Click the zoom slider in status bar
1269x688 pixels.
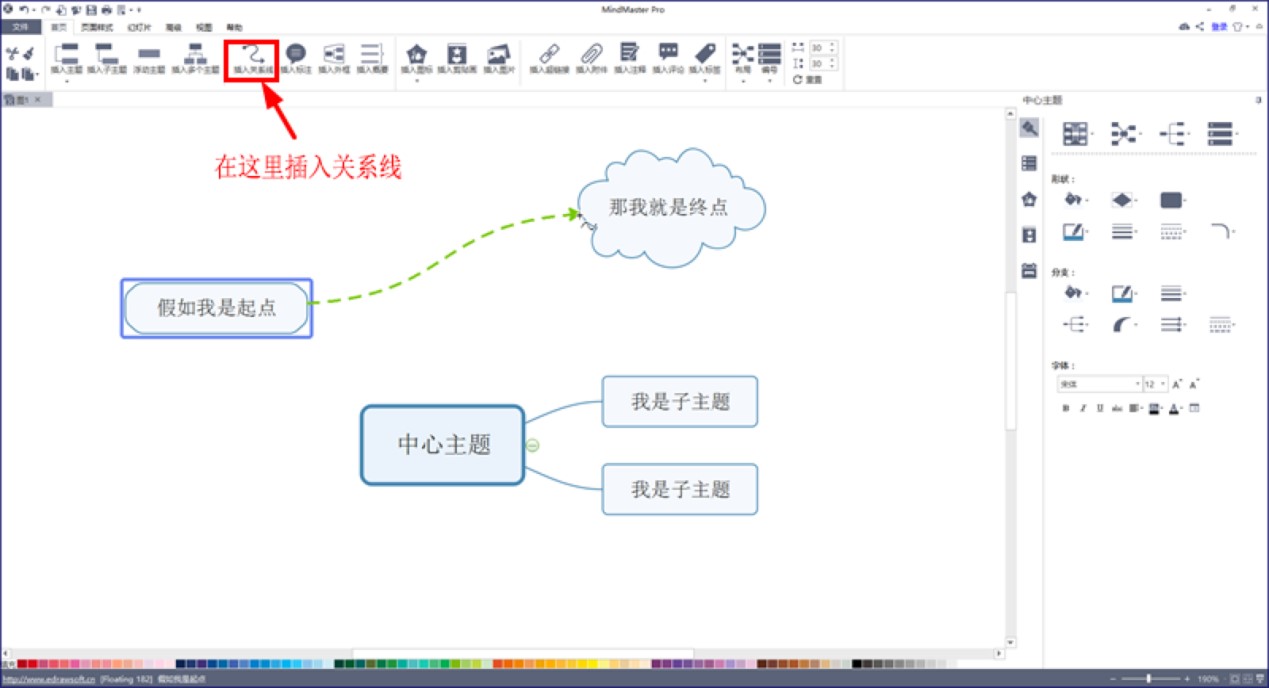click(1149, 679)
